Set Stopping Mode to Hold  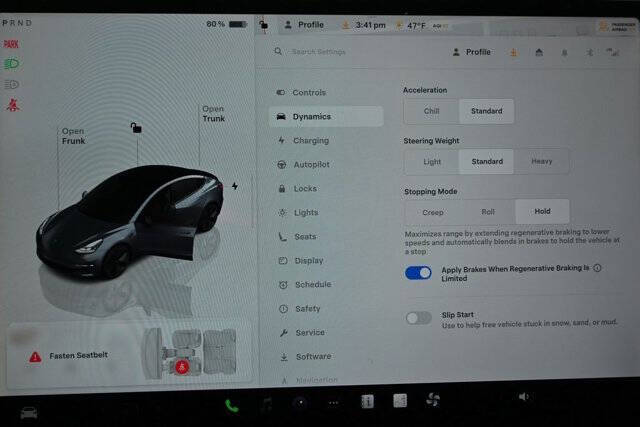(x=542, y=211)
